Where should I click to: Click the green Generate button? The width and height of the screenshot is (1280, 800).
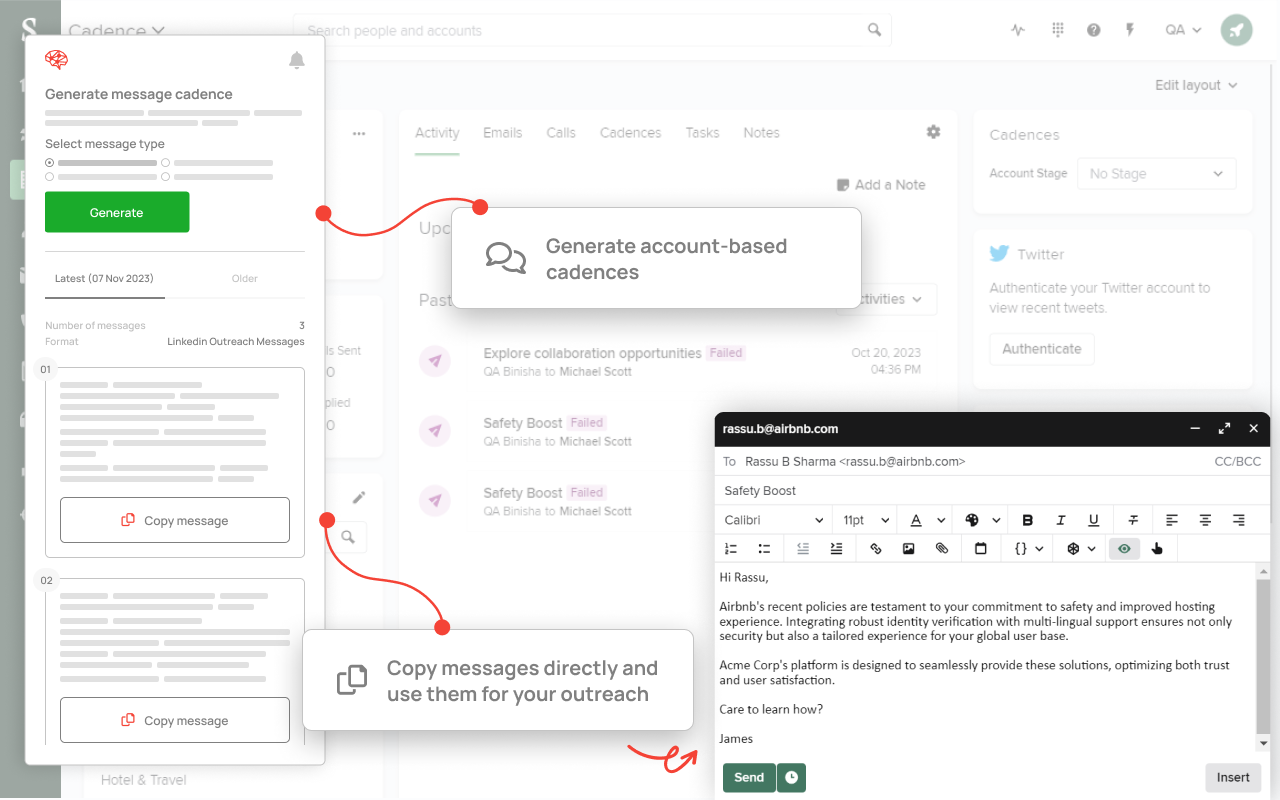(117, 212)
